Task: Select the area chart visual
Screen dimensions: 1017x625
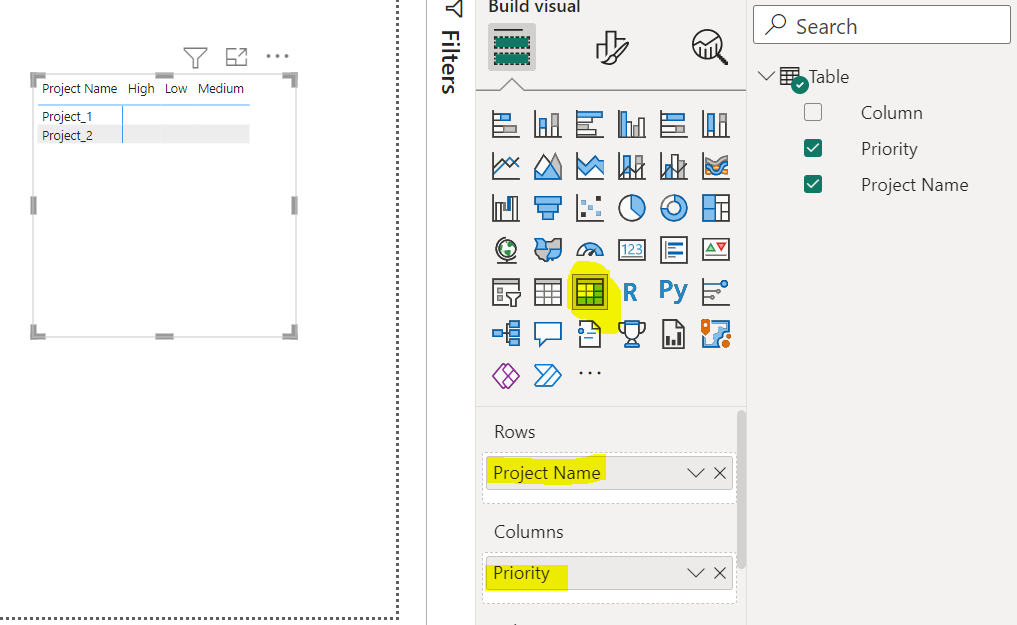Action: (x=547, y=166)
